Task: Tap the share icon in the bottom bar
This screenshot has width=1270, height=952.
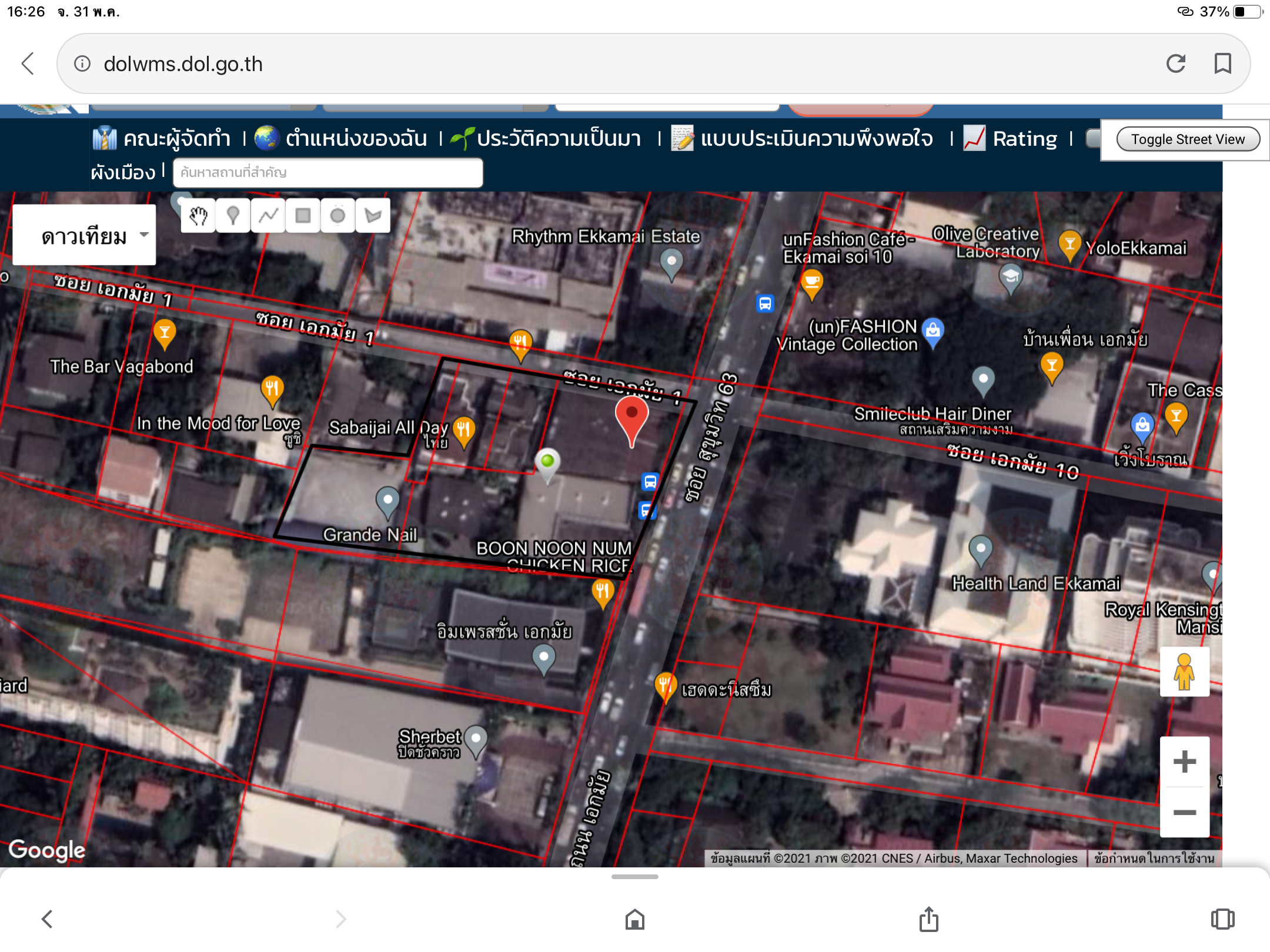Action: coord(929,919)
